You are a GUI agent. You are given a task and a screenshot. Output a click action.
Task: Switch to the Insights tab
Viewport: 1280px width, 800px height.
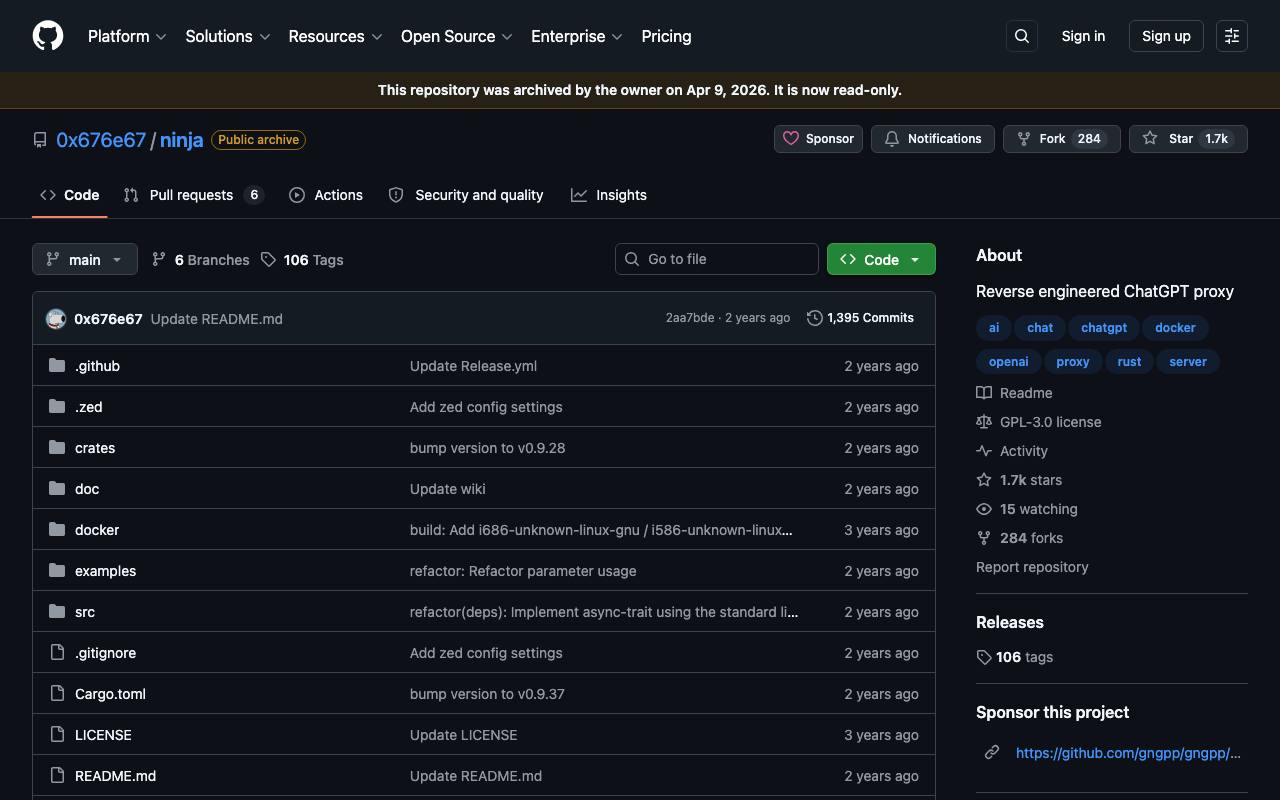pyautogui.click(x=609, y=195)
